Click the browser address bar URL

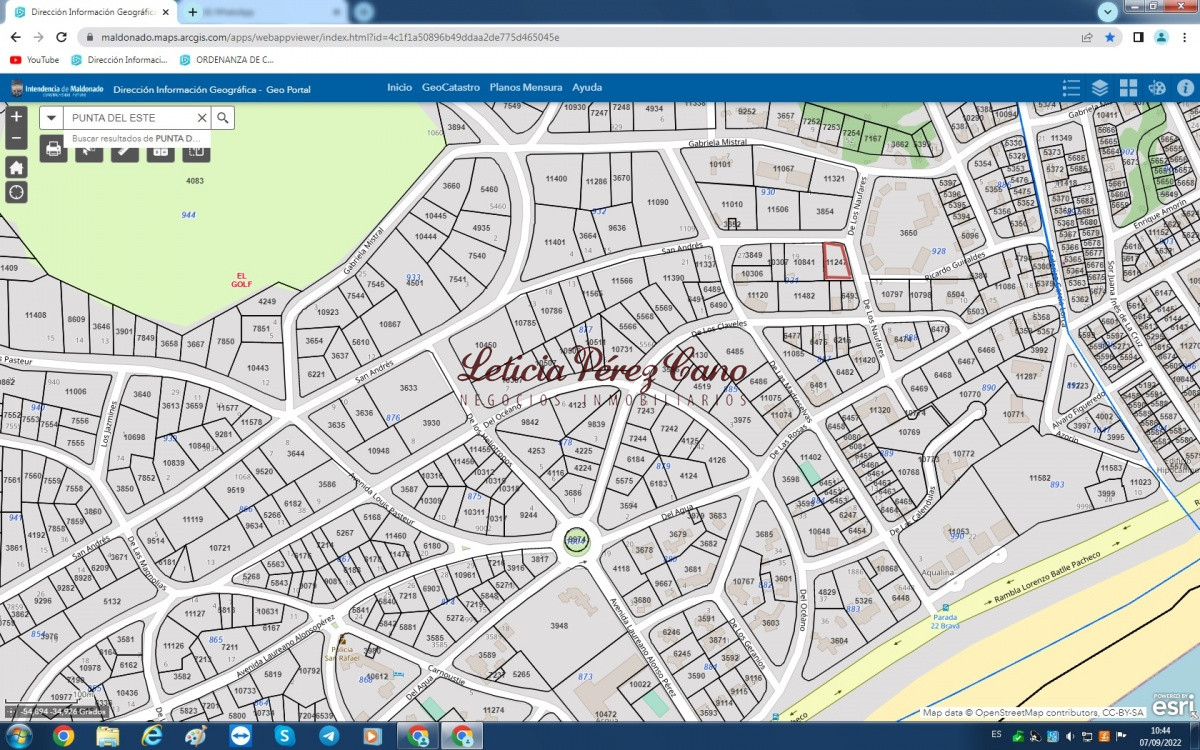pyautogui.click(x=330, y=37)
